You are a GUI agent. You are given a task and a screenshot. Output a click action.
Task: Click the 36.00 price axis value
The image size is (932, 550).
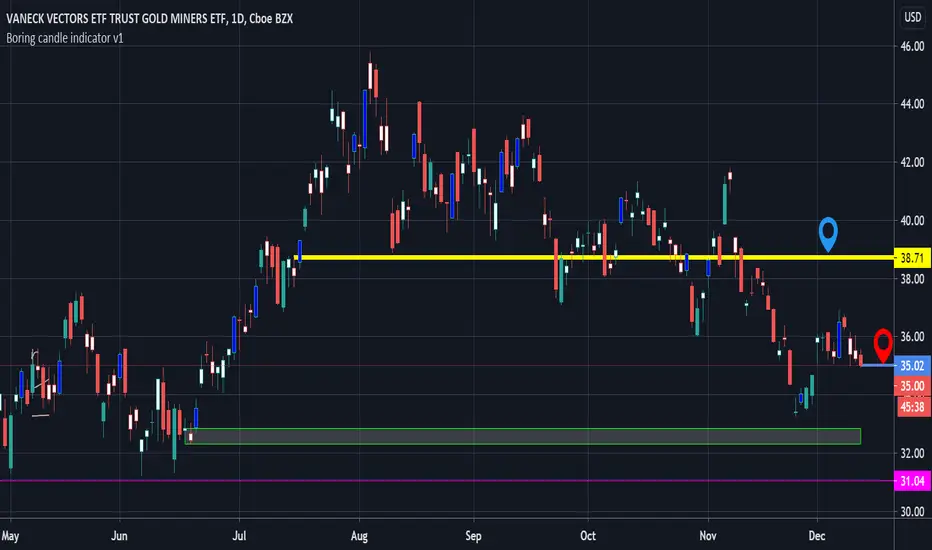[912, 337]
